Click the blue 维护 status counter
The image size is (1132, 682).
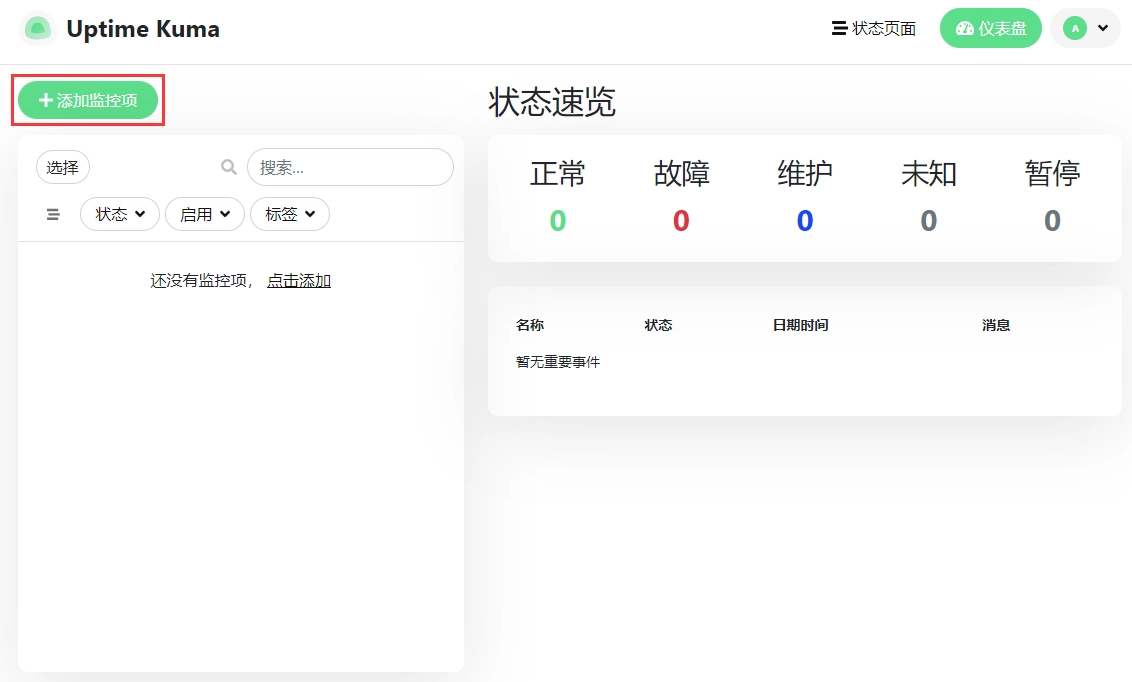pos(805,221)
